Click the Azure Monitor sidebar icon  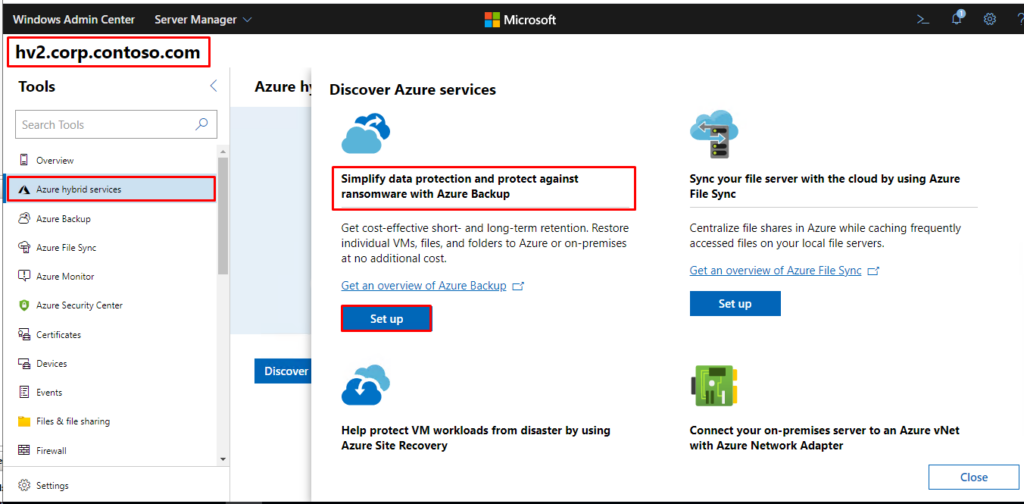[24, 276]
